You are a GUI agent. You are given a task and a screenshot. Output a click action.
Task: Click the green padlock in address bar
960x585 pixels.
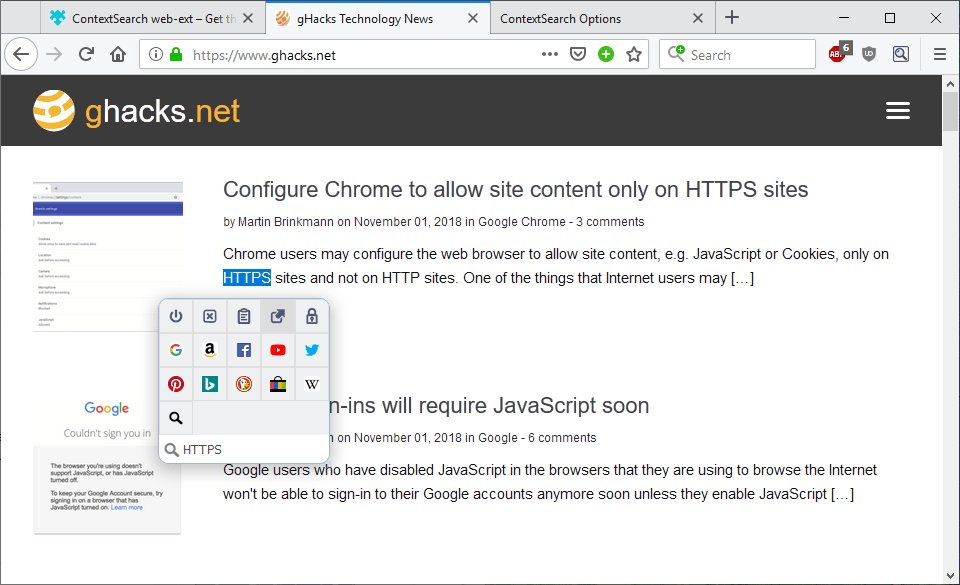(x=176, y=54)
